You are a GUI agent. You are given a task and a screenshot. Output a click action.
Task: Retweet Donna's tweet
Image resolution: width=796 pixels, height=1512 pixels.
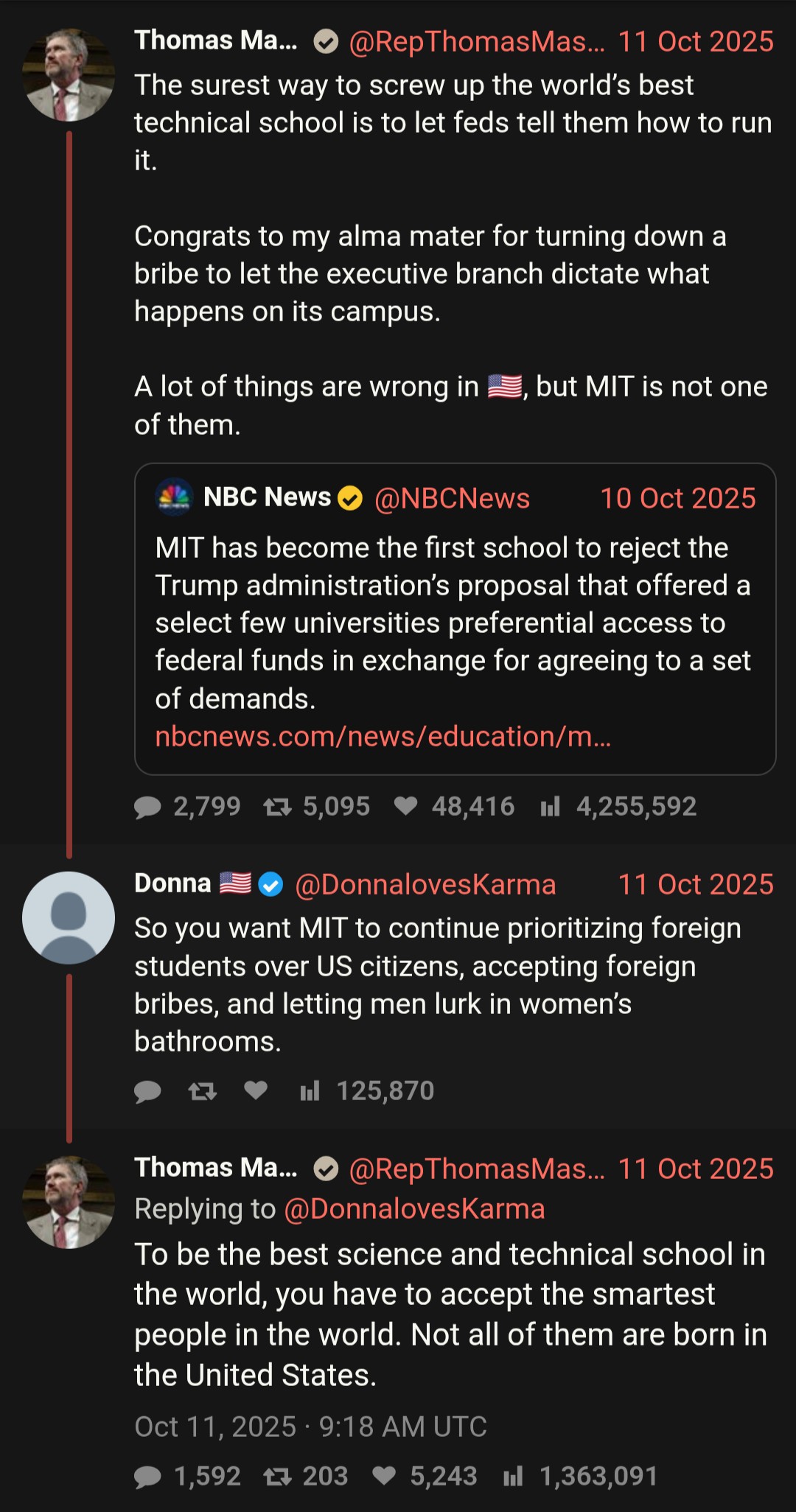(x=202, y=1091)
